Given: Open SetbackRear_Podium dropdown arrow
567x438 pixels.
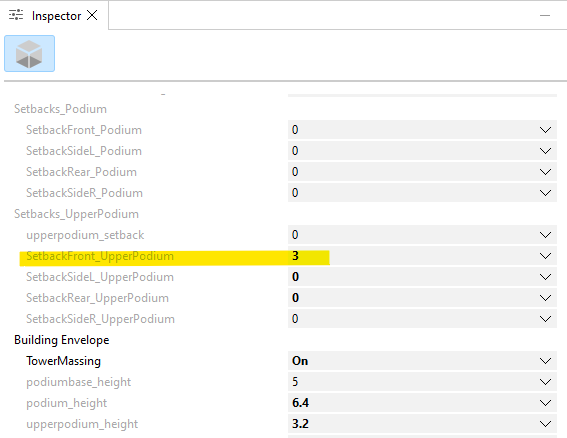Looking at the screenshot, I should [x=545, y=172].
